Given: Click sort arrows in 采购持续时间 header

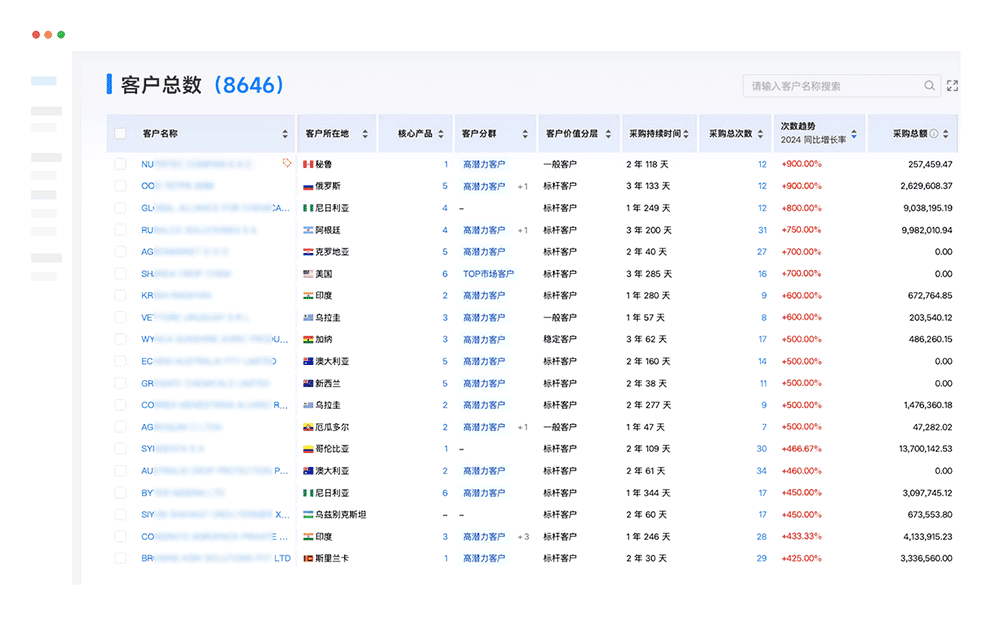Looking at the screenshot, I should 689,134.
